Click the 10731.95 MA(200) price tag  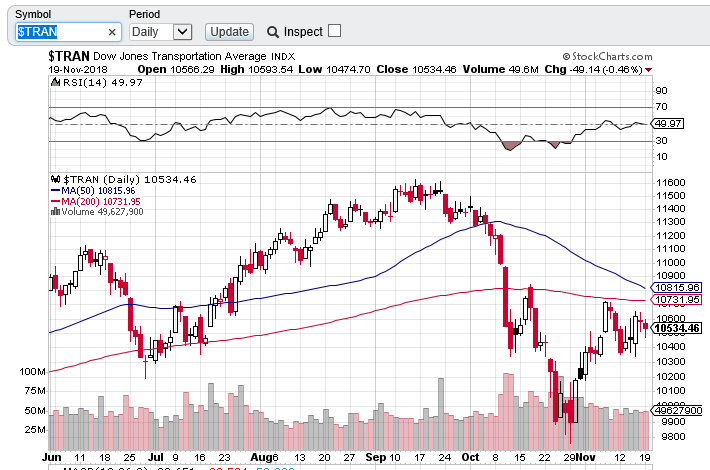(x=676, y=299)
